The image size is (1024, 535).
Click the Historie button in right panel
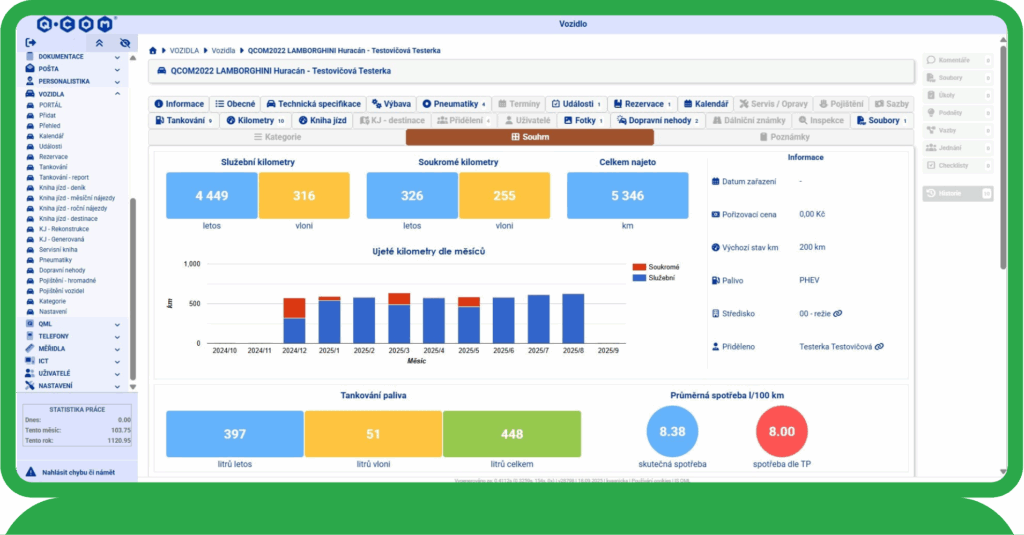click(957, 192)
